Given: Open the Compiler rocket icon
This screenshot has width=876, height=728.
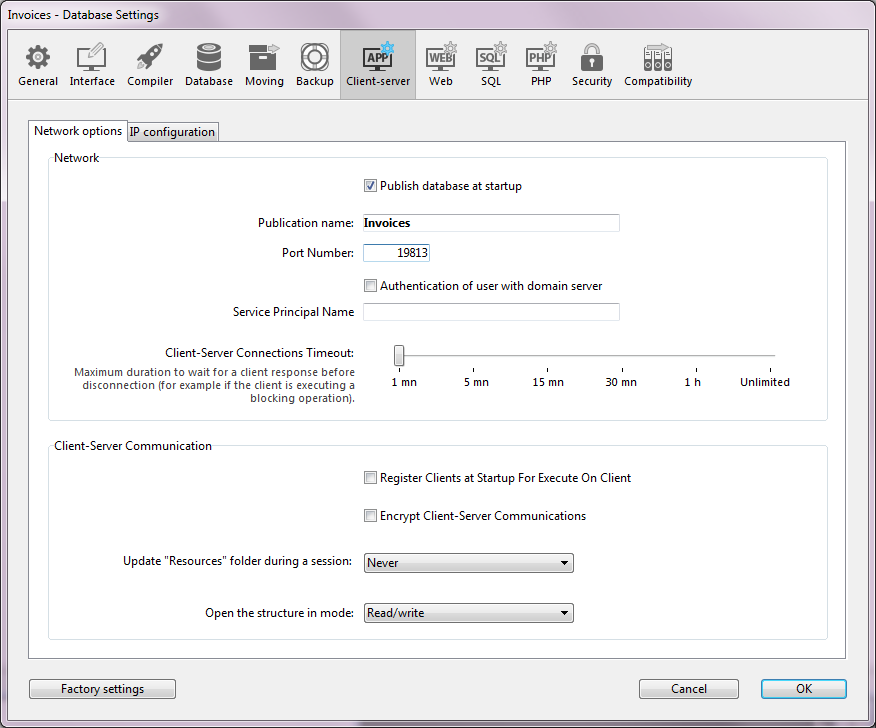Looking at the screenshot, I should [x=150, y=66].
